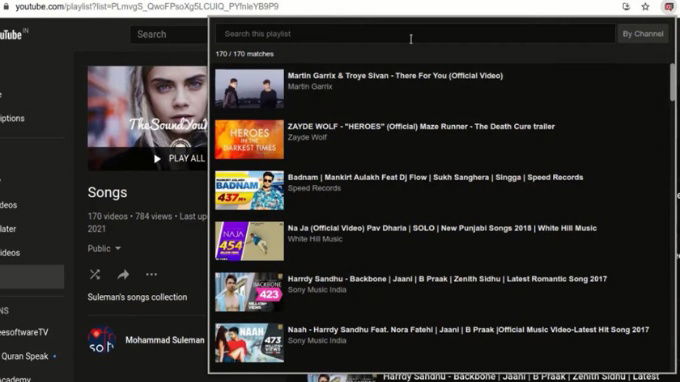Open Harrdy Sandhu Backbone thumbnail

249,292
